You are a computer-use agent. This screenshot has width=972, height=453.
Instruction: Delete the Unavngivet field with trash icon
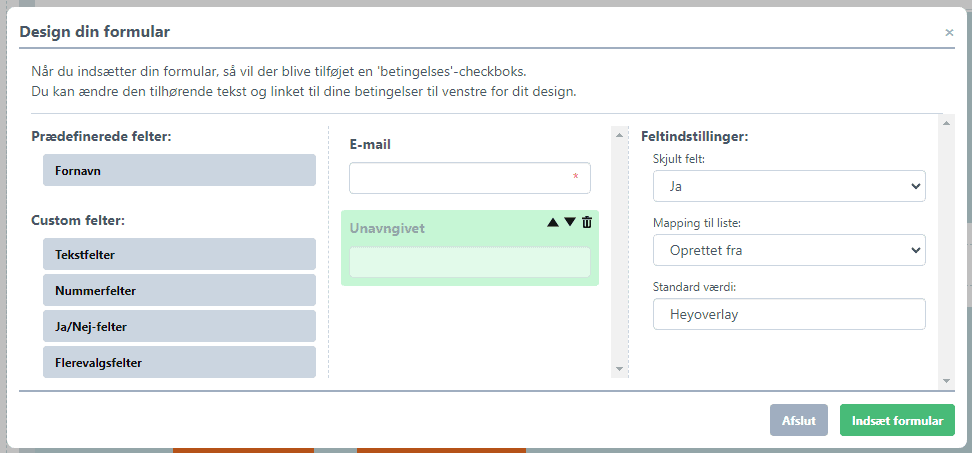tap(587, 222)
